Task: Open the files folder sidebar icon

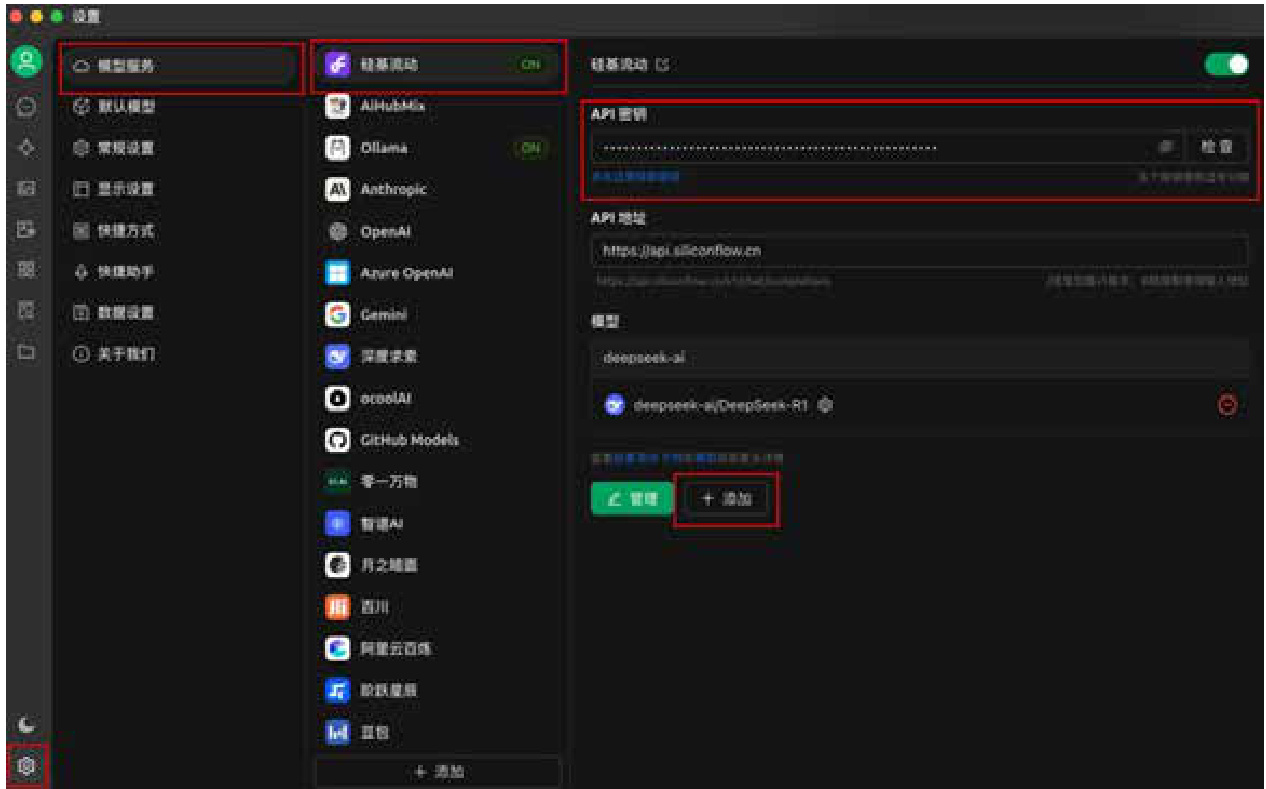Action: click(27, 352)
